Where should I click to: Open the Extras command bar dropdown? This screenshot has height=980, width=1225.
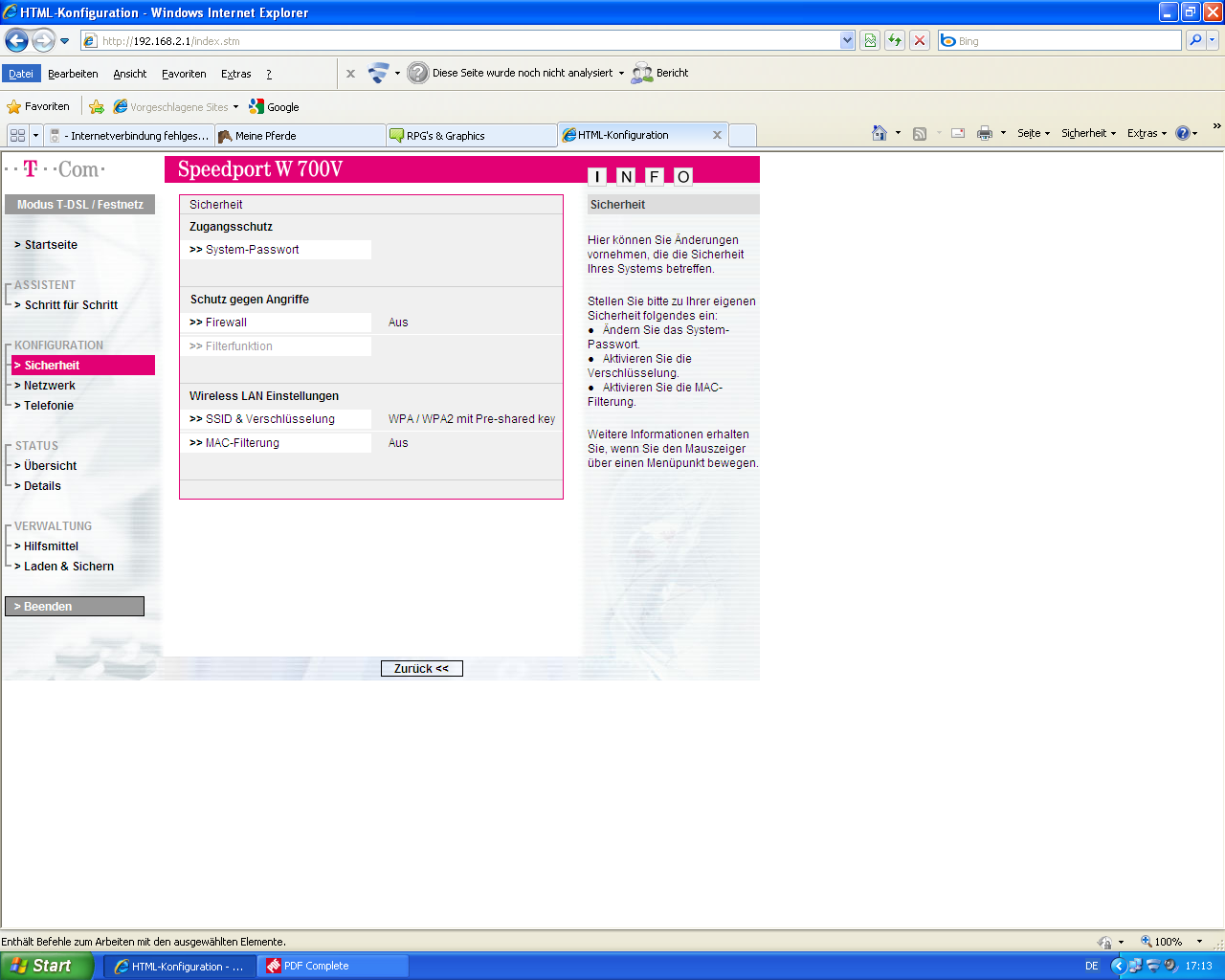point(1147,133)
